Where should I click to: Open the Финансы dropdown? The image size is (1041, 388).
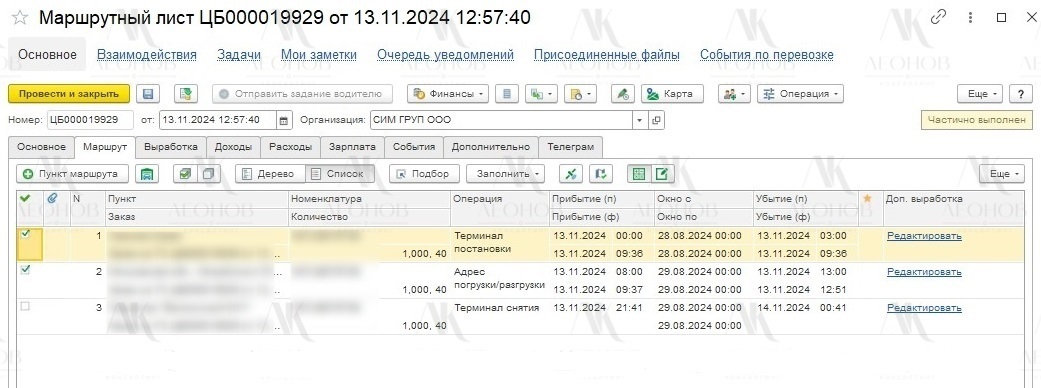[x=448, y=94]
